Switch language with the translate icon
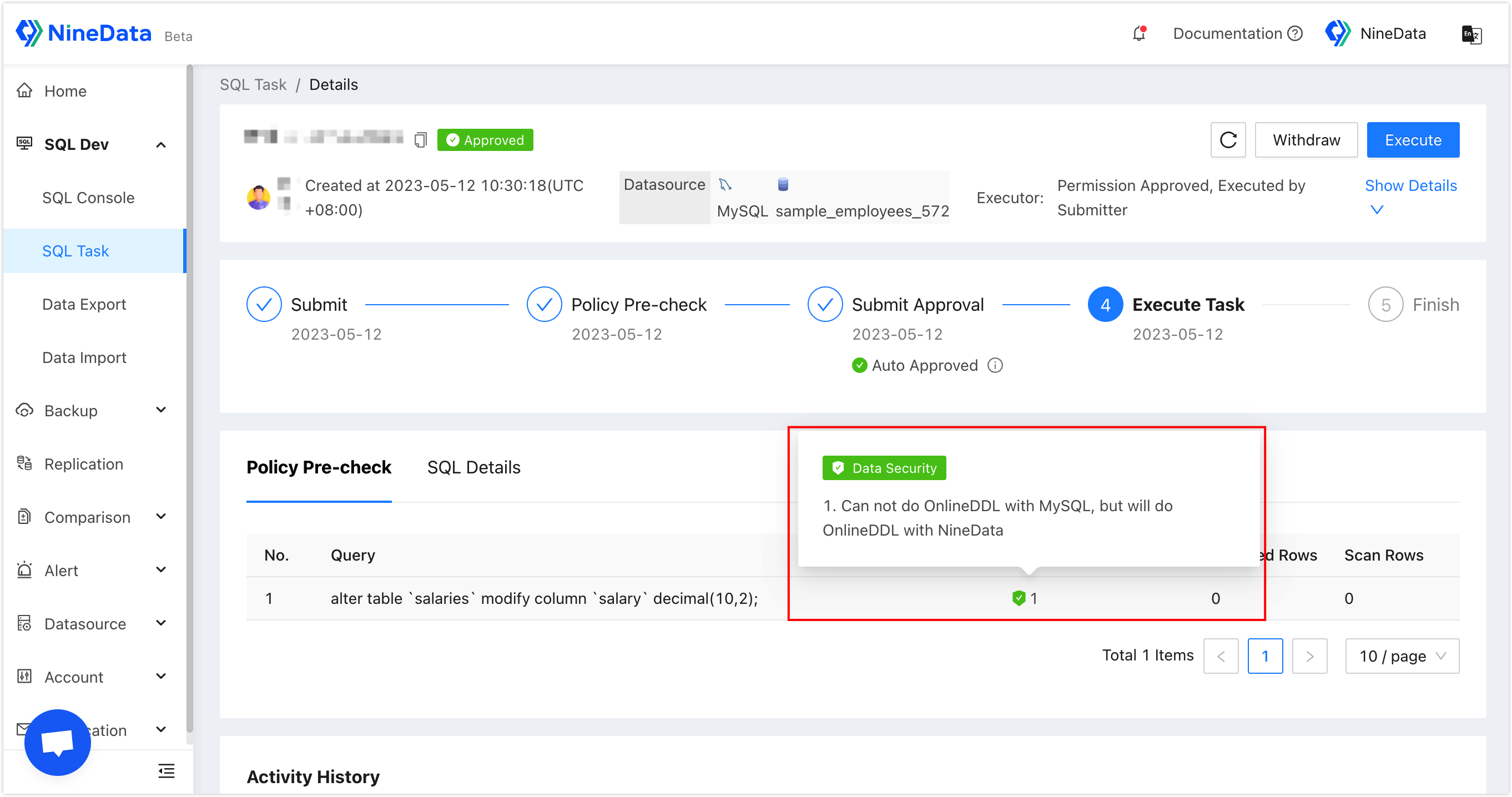 pyautogui.click(x=1471, y=34)
